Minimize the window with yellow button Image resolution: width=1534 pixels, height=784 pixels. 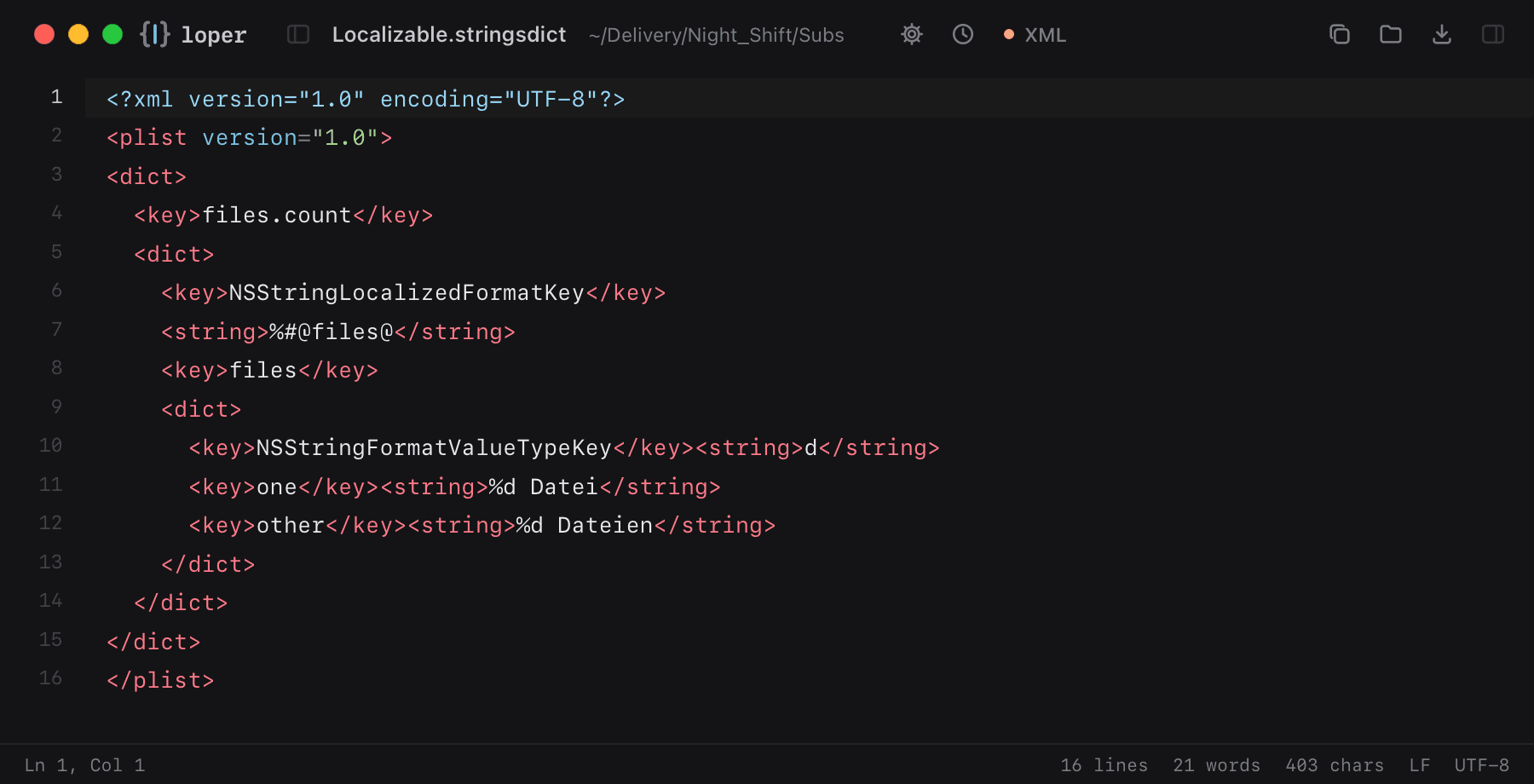[78, 34]
